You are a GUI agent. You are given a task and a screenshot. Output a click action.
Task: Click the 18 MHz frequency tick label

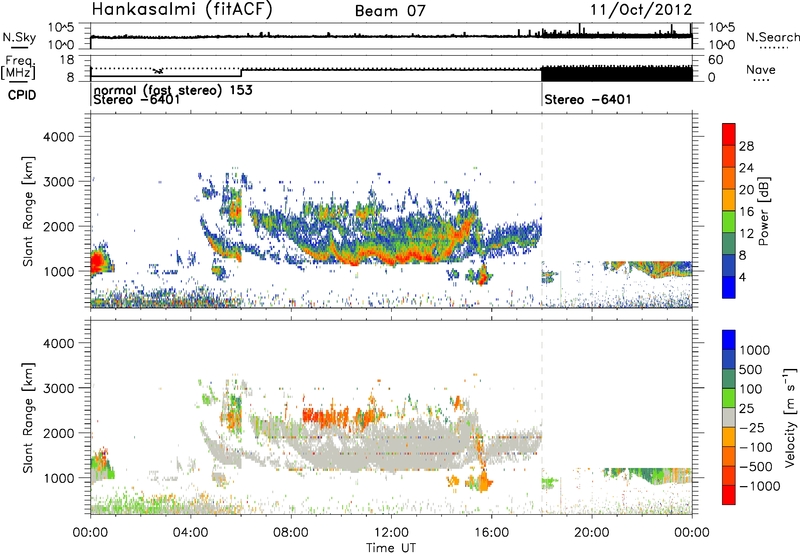pos(67,60)
